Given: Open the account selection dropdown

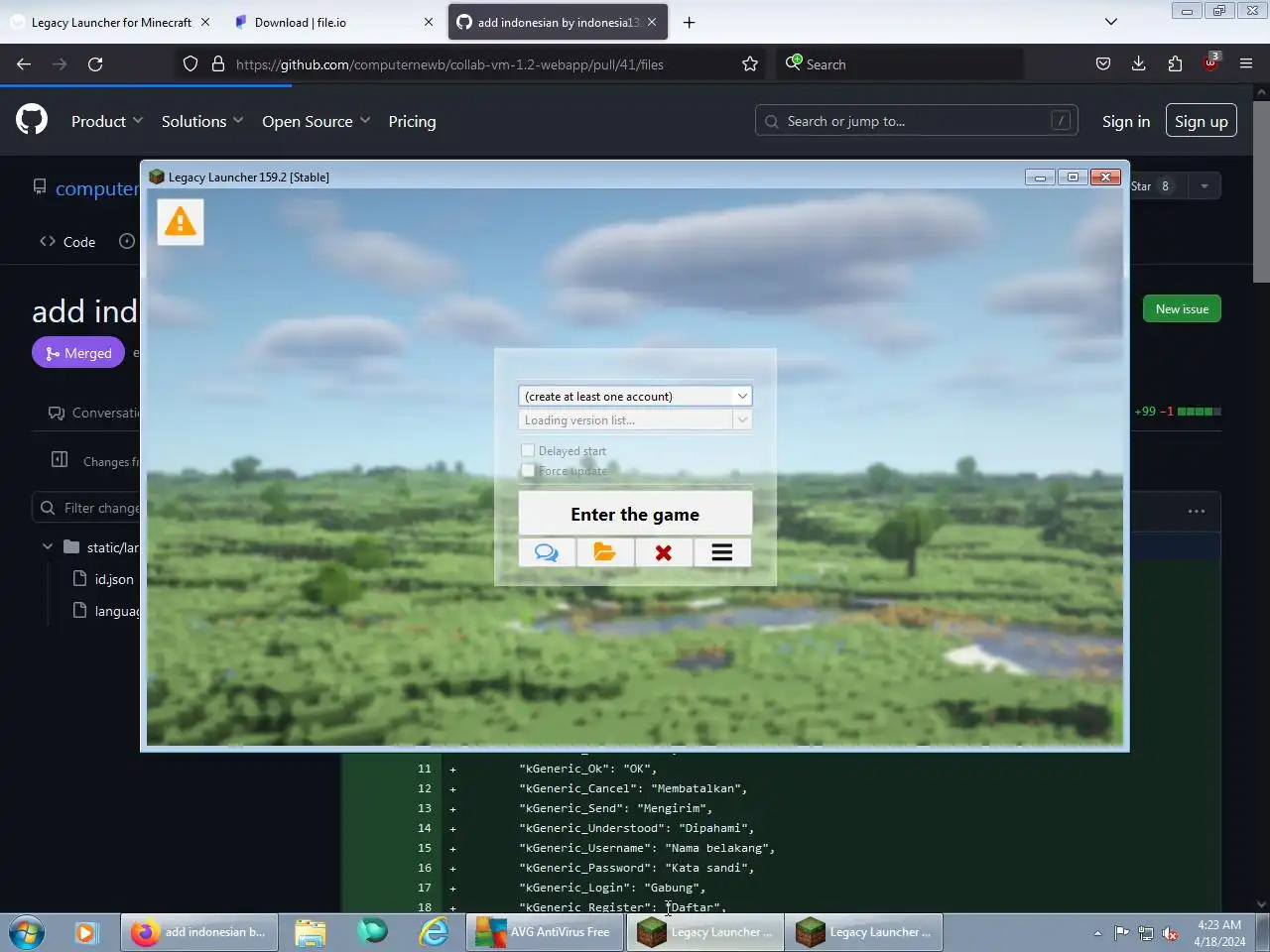Looking at the screenshot, I should tap(635, 396).
